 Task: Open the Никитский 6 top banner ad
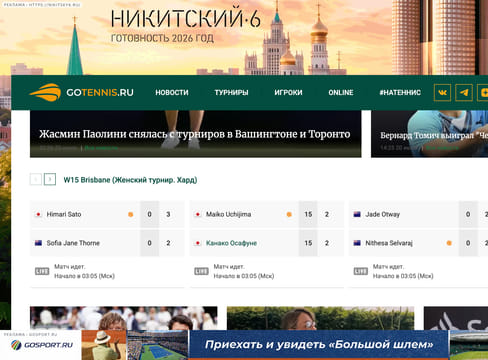[244, 37]
